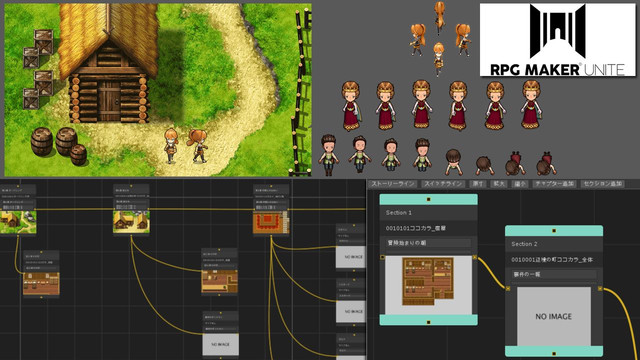Click the Section 2 NO IMAGE placeholder
Screen dimensions: 640x360
click(x=554, y=316)
